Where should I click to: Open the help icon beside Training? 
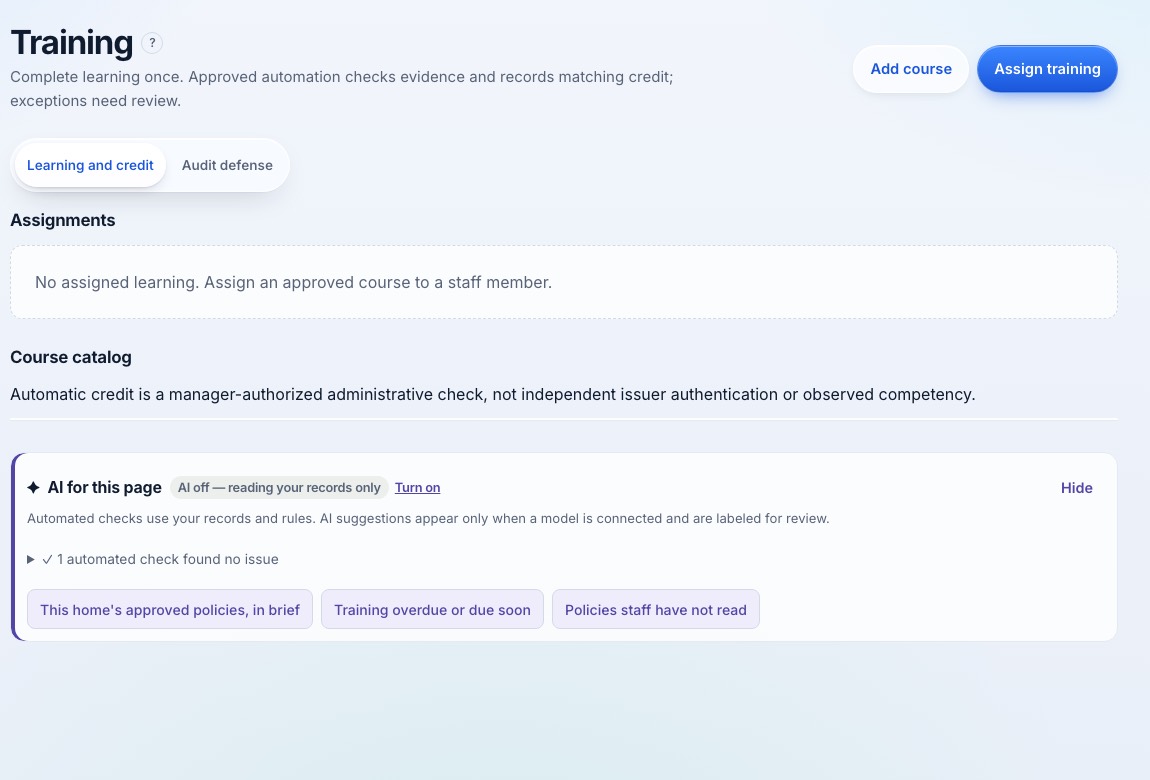coord(152,43)
